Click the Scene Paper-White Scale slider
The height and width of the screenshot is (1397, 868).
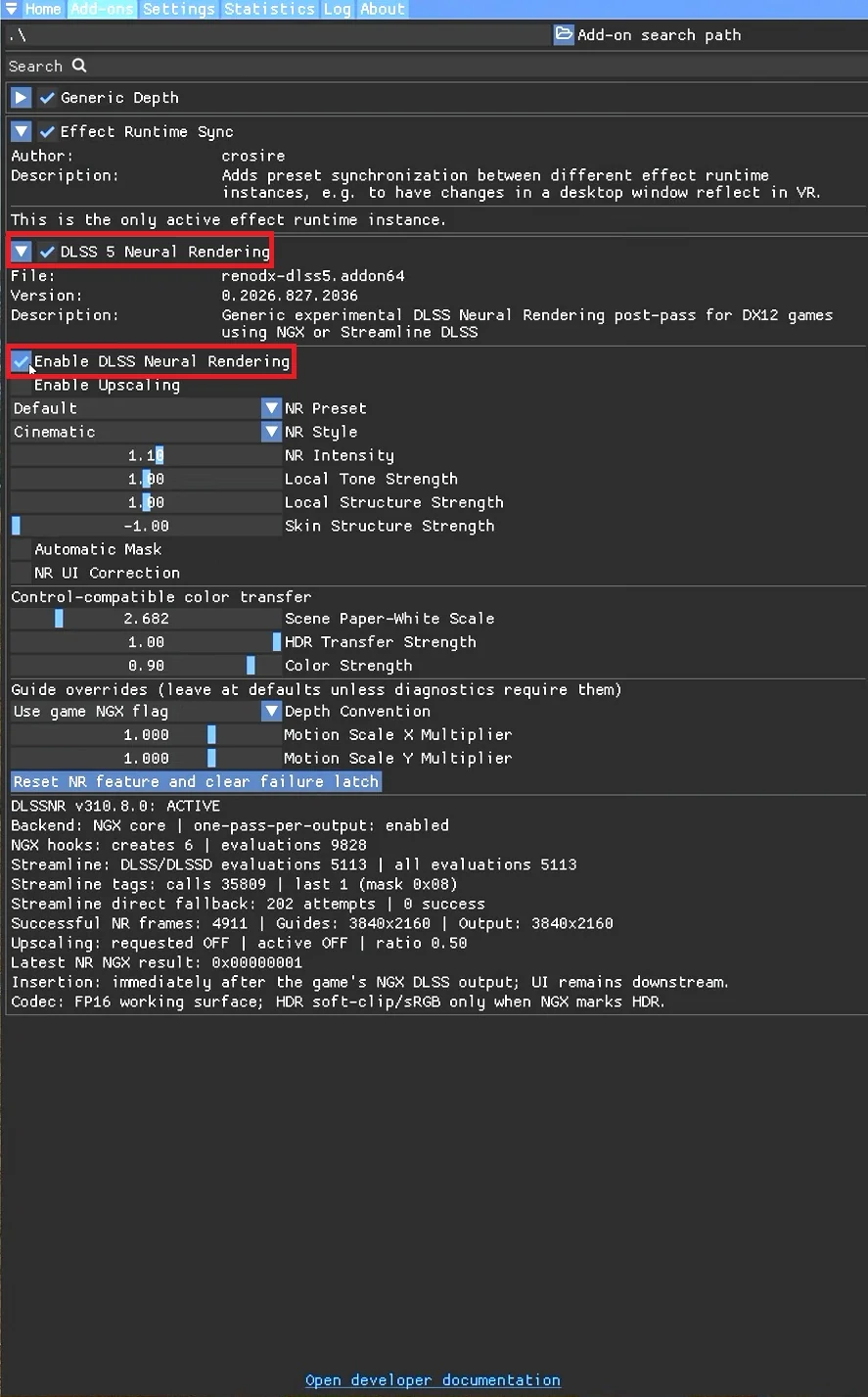[x=146, y=619]
